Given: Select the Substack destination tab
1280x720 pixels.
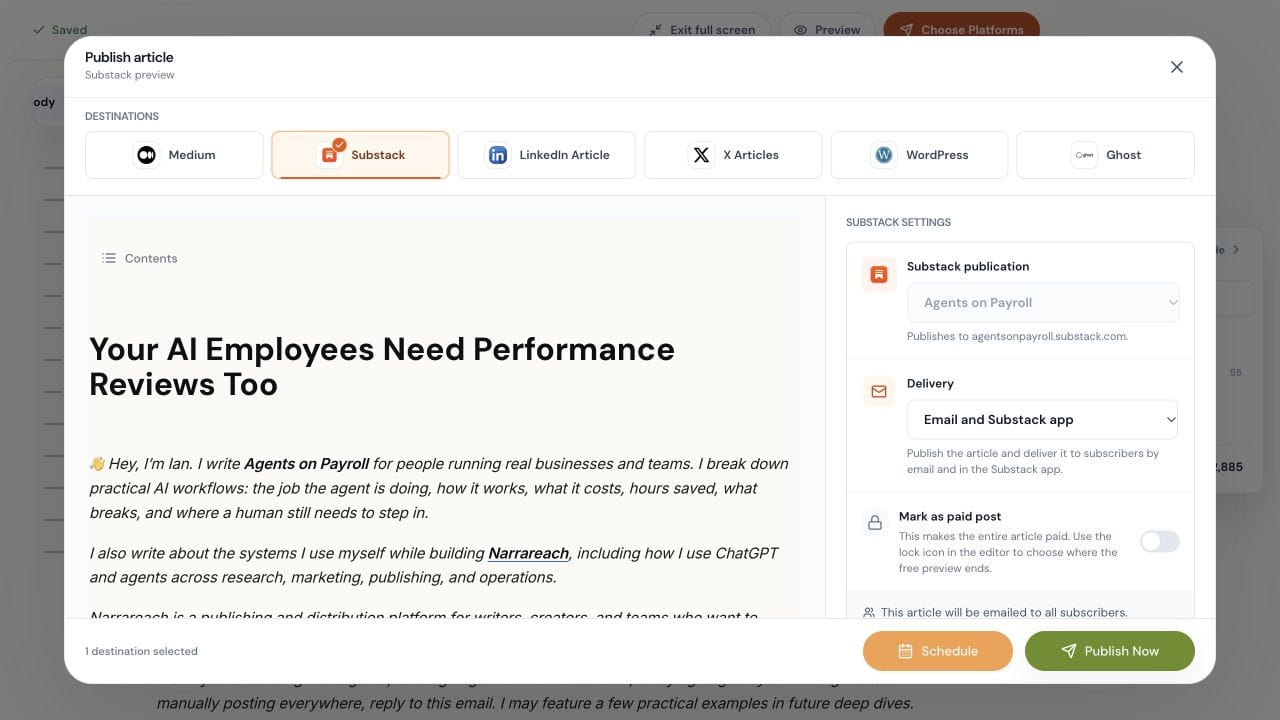Looking at the screenshot, I should [x=360, y=155].
